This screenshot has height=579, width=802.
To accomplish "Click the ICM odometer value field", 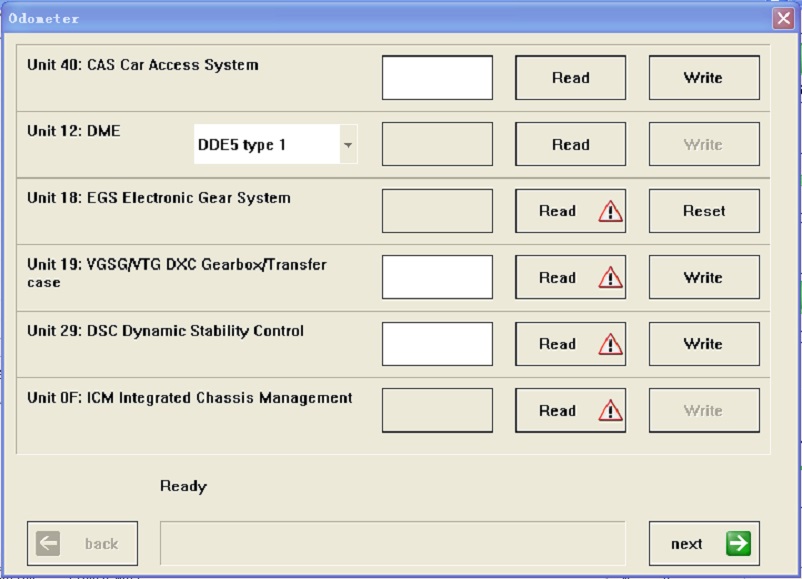I will [x=437, y=410].
